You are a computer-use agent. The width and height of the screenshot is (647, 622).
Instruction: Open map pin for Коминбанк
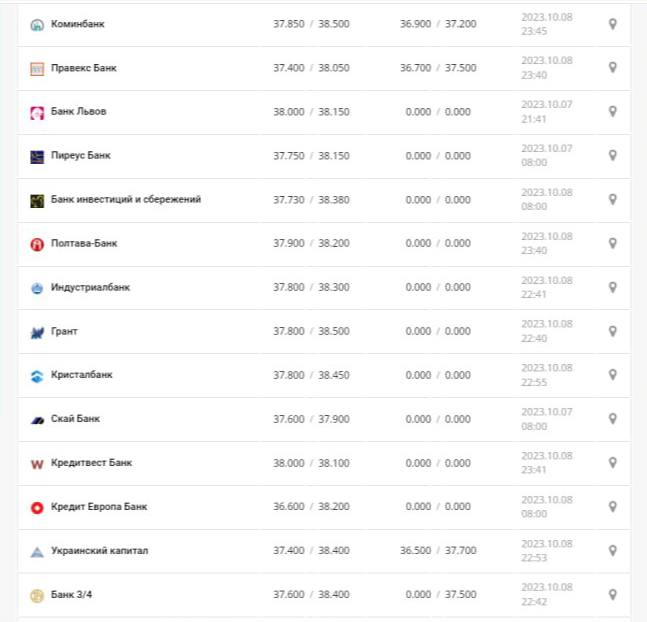click(x=613, y=24)
